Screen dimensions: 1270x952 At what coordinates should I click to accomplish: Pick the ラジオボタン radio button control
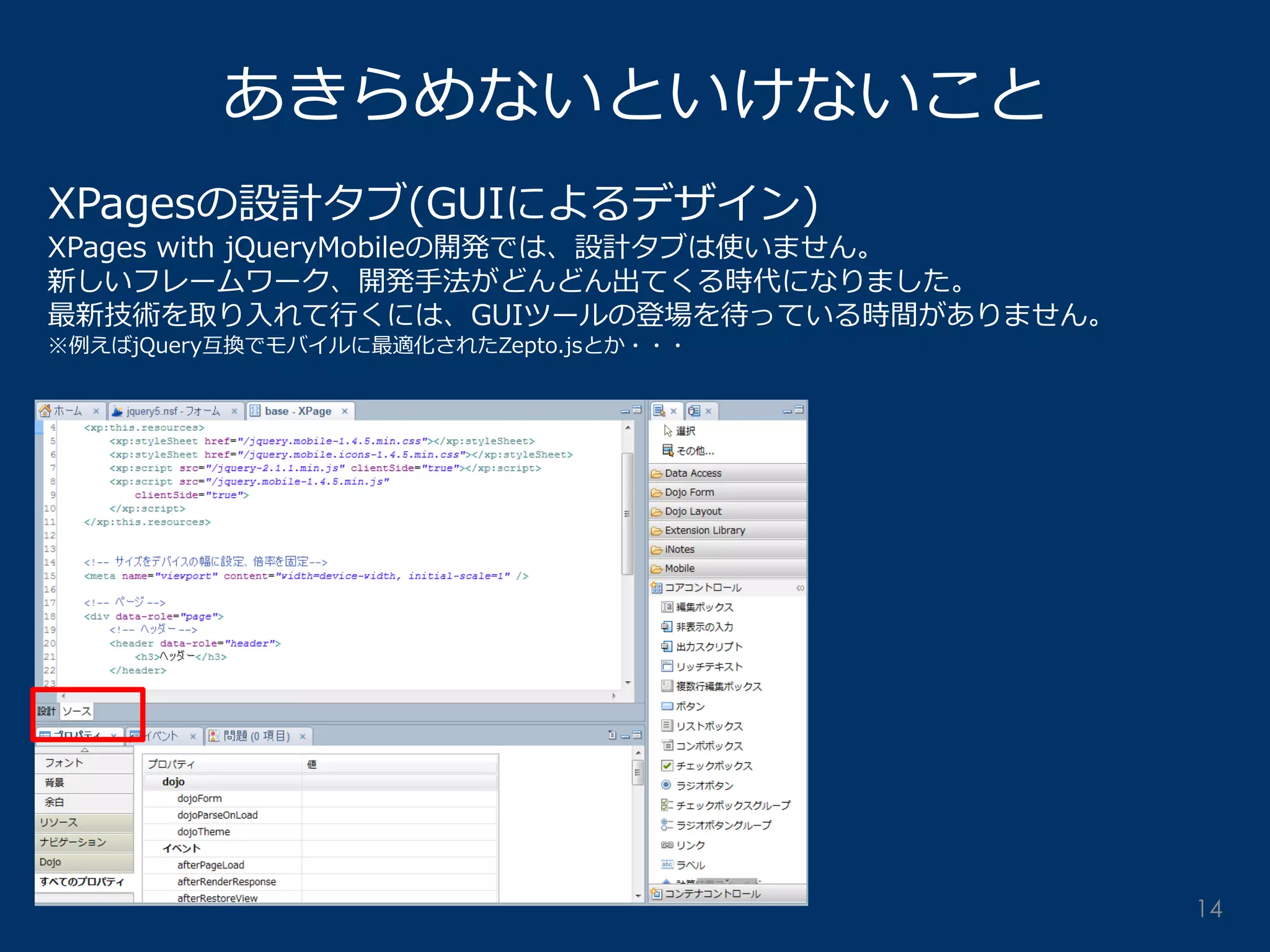click(x=698, y=785)
